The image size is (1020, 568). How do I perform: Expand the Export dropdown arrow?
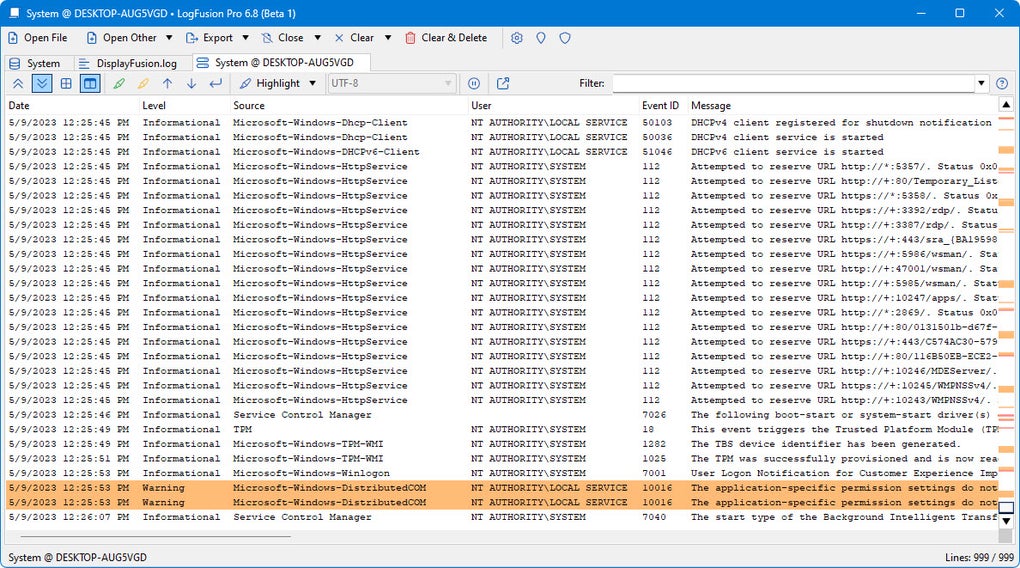click(245, 38)
